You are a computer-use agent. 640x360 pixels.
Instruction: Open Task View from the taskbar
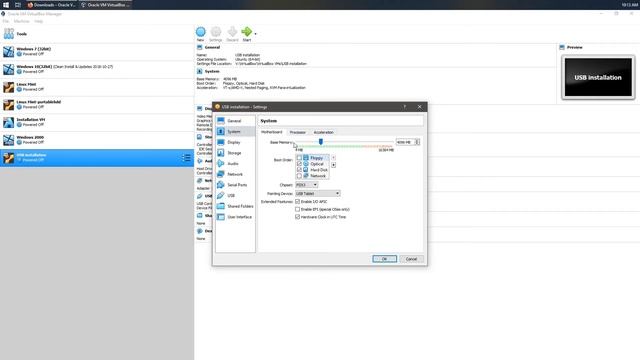click(18, 5)
